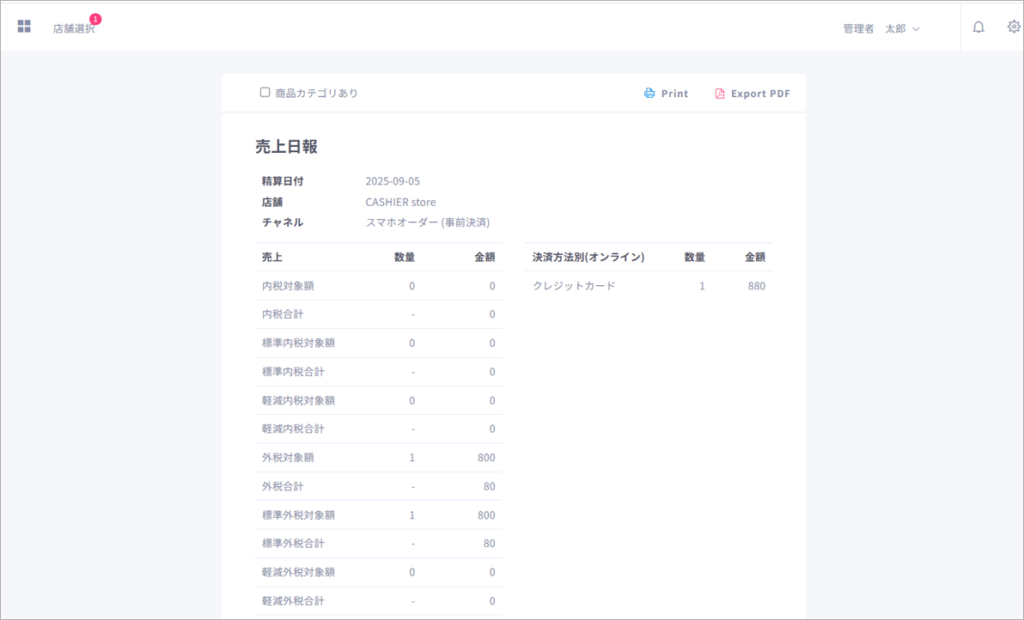Click the notification bell icon
This screenshot has height=620, width=1024.
978,27
